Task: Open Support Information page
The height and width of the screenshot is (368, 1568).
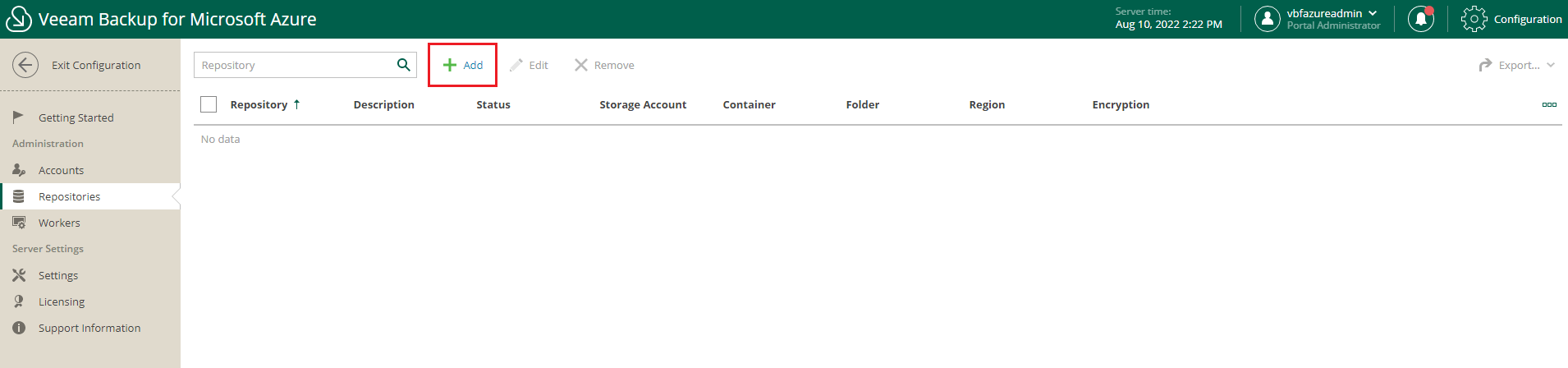Action: 90,328
